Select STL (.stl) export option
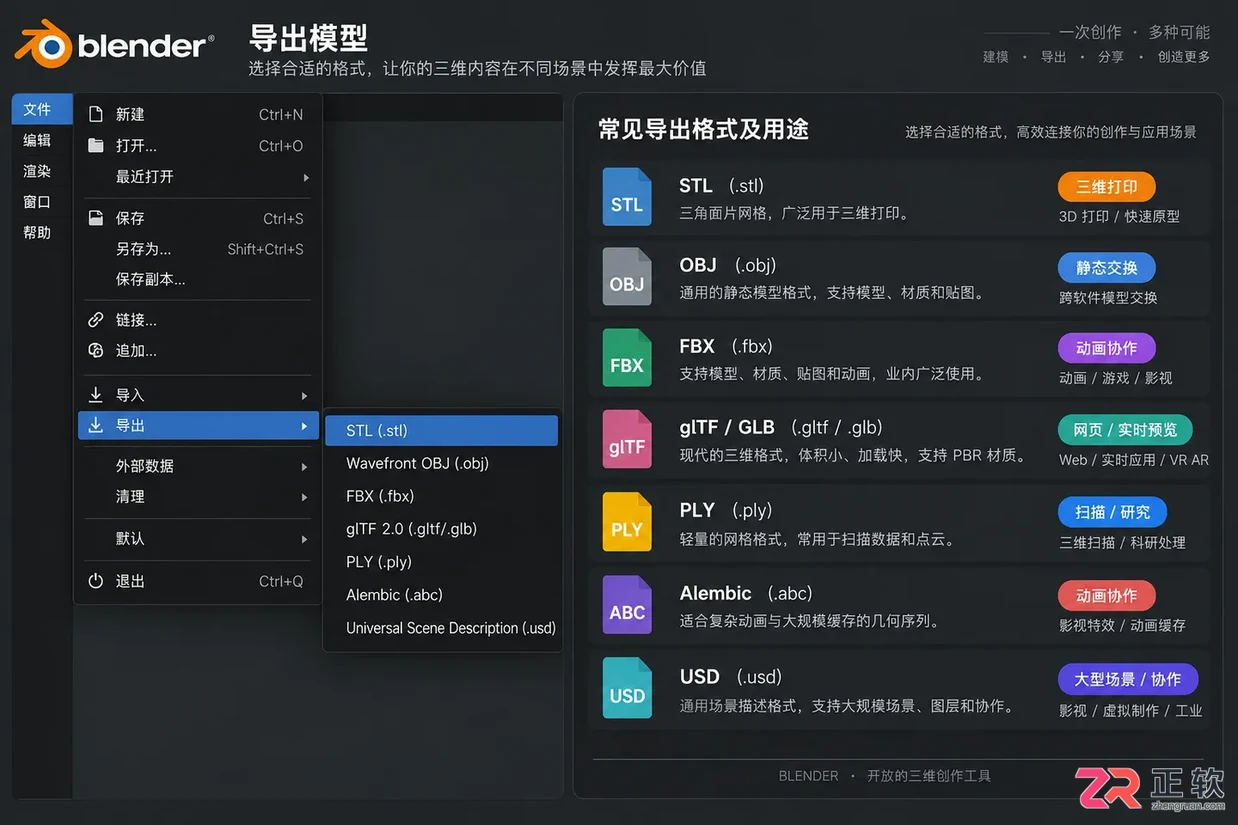The width and height of the screenshot is (1238, 825). coord(441,430)
